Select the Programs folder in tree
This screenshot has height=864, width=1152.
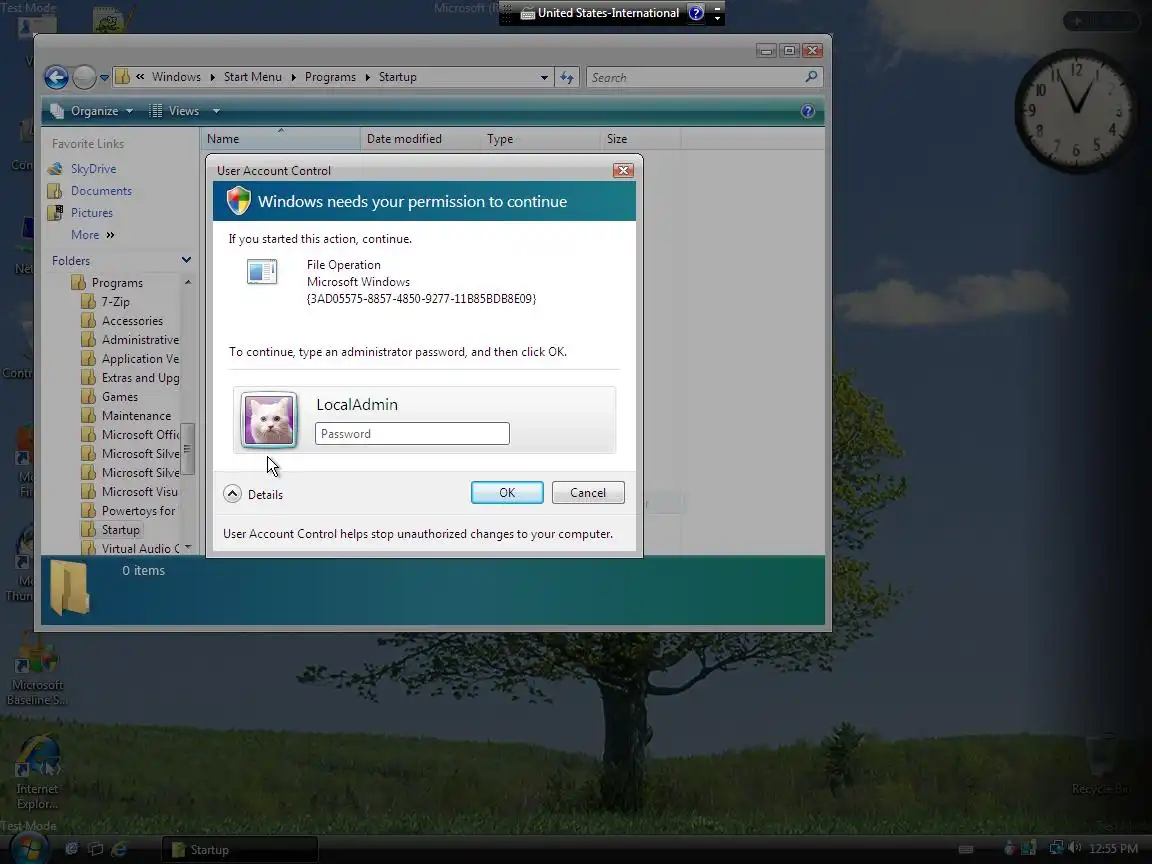107,283
